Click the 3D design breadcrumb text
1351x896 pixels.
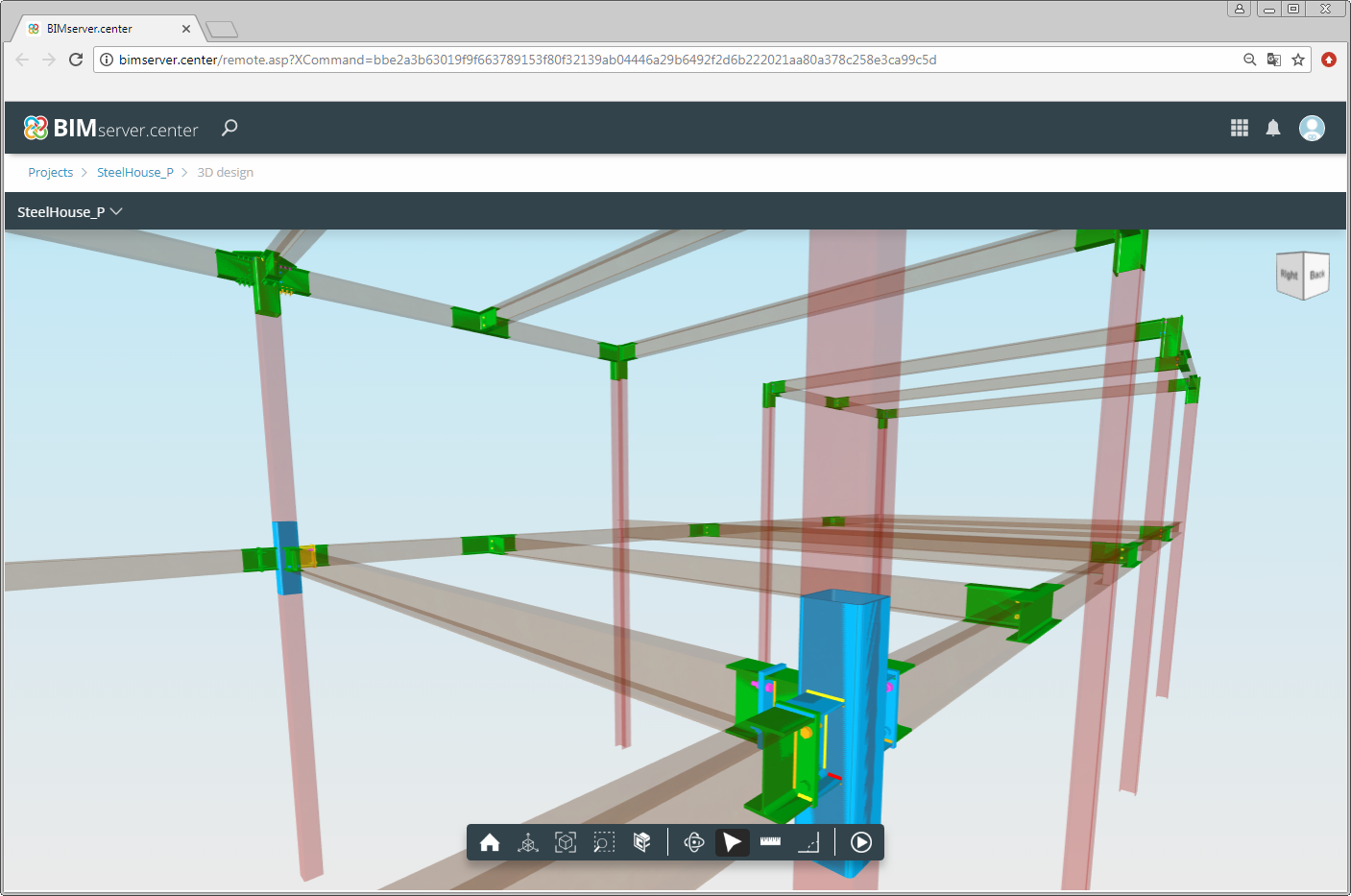[226, 173]
